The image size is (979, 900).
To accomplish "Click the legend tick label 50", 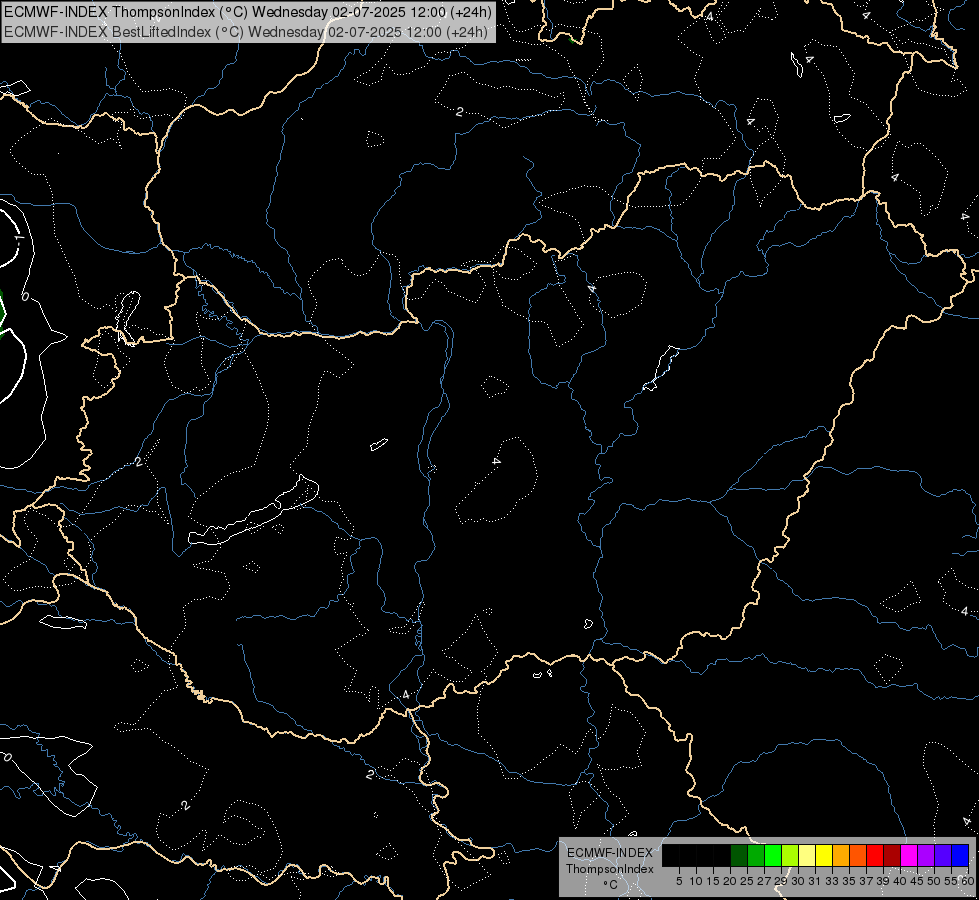I will click(x=933, y=881).
